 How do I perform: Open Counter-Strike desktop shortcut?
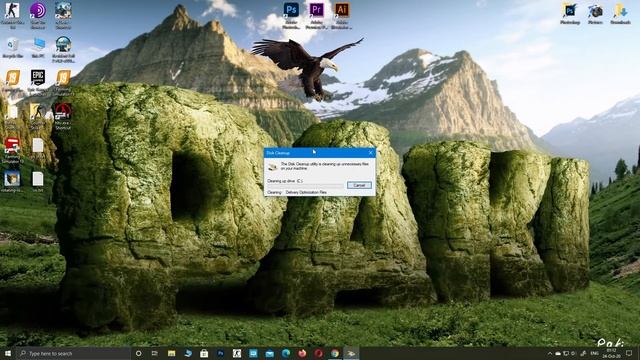12,15
